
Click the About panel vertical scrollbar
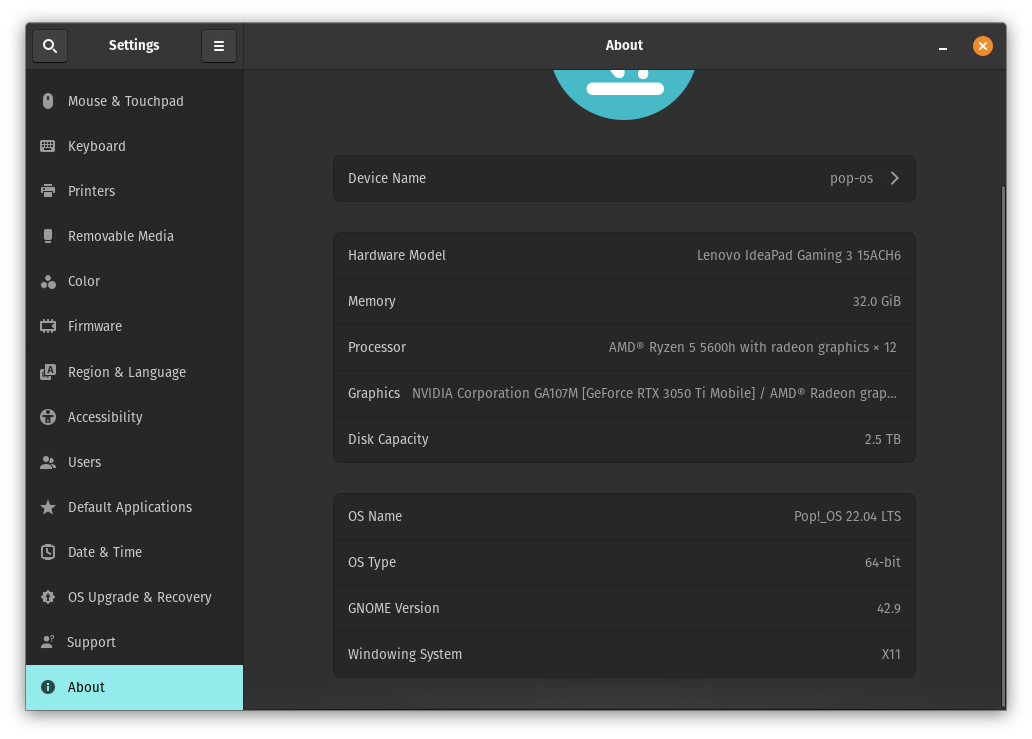1003,447
